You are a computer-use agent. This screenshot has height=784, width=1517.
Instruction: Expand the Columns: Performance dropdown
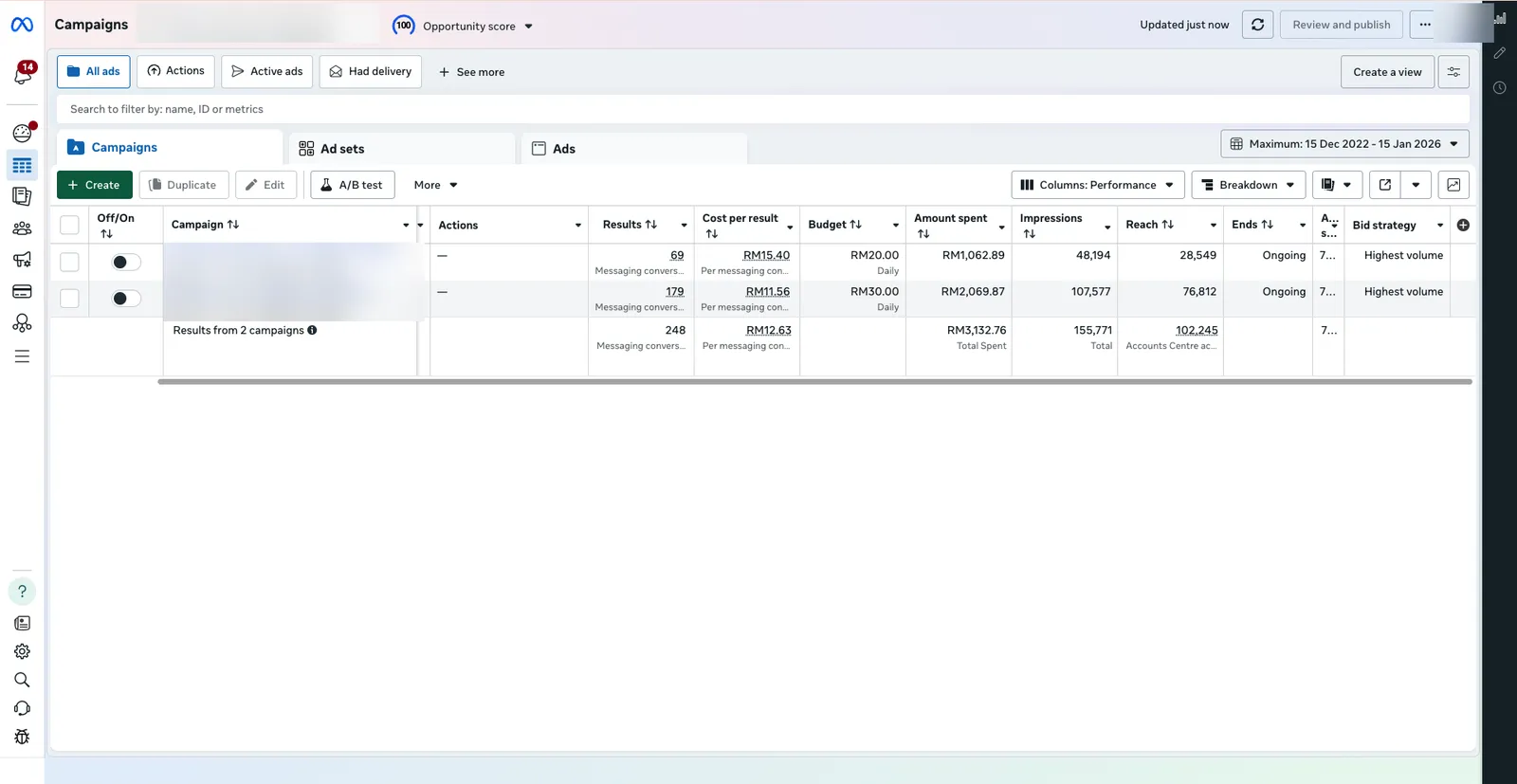click(1098, 185)
